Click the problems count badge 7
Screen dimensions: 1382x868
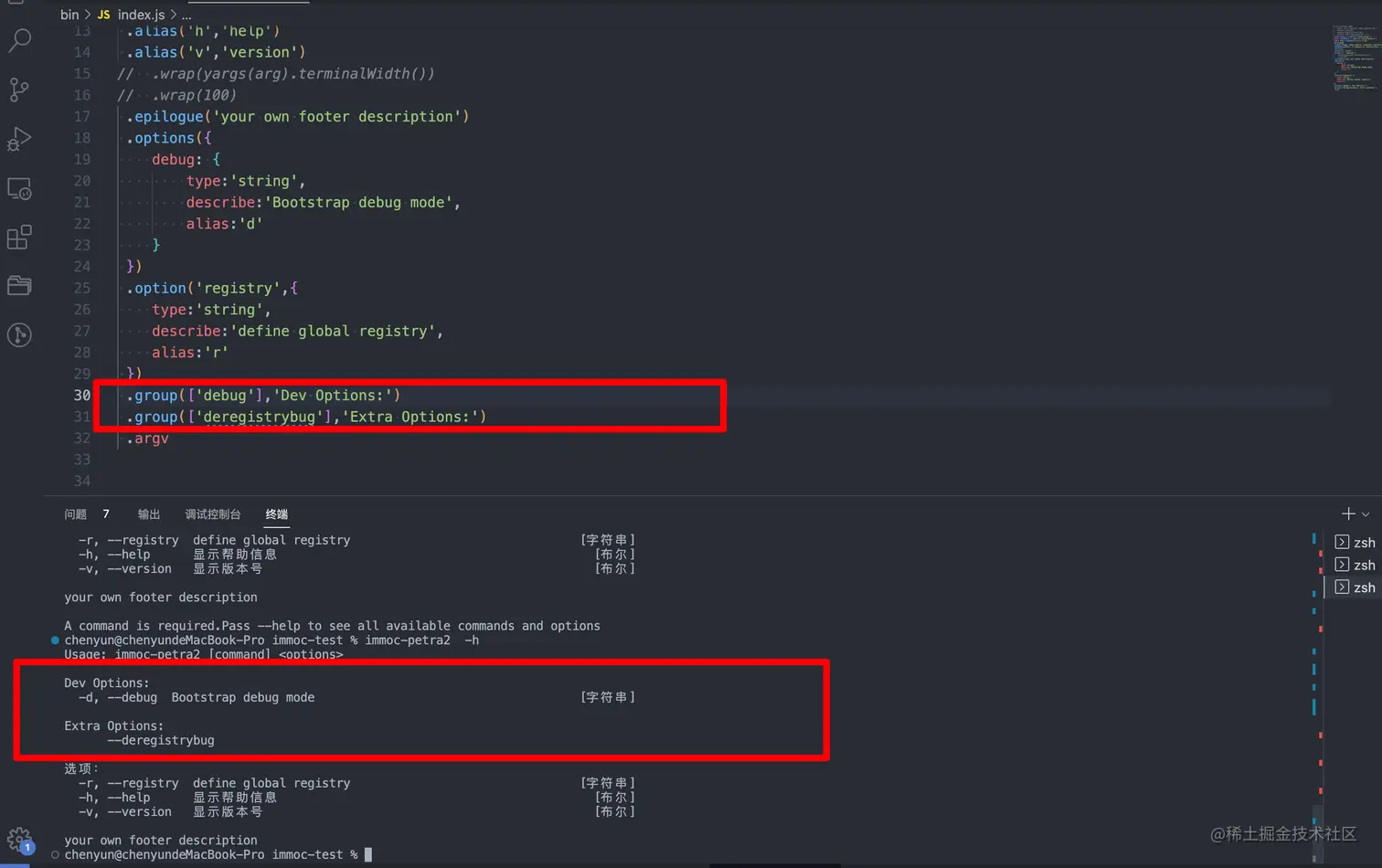point(106,514)
